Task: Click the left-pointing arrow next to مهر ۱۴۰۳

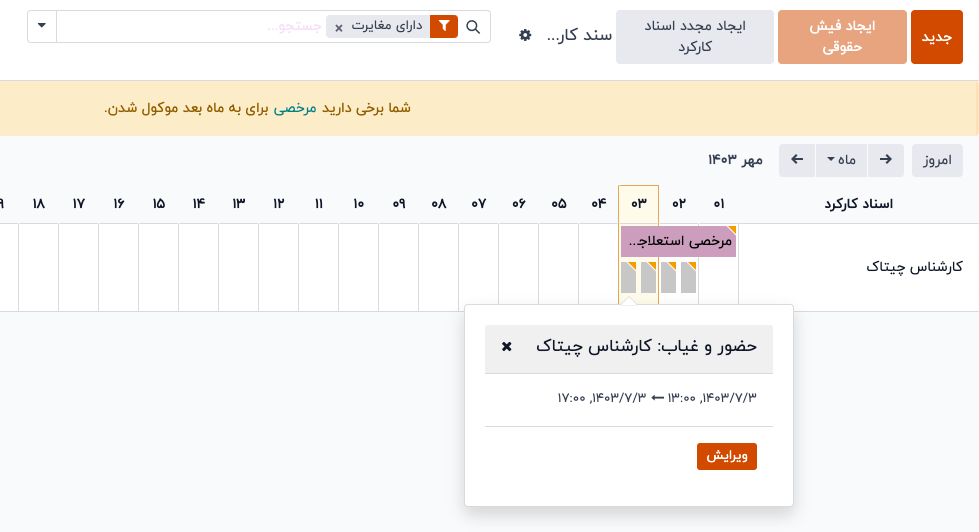Action: tap(796, 160)
